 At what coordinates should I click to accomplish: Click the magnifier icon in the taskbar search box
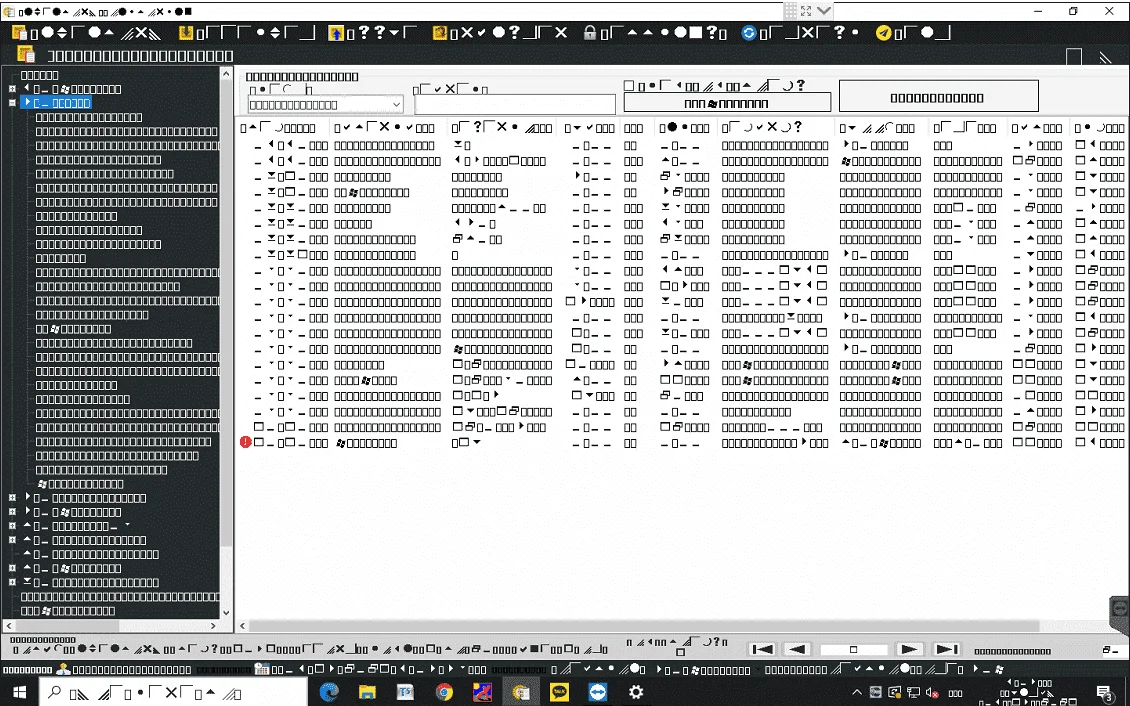pos(54,692)
